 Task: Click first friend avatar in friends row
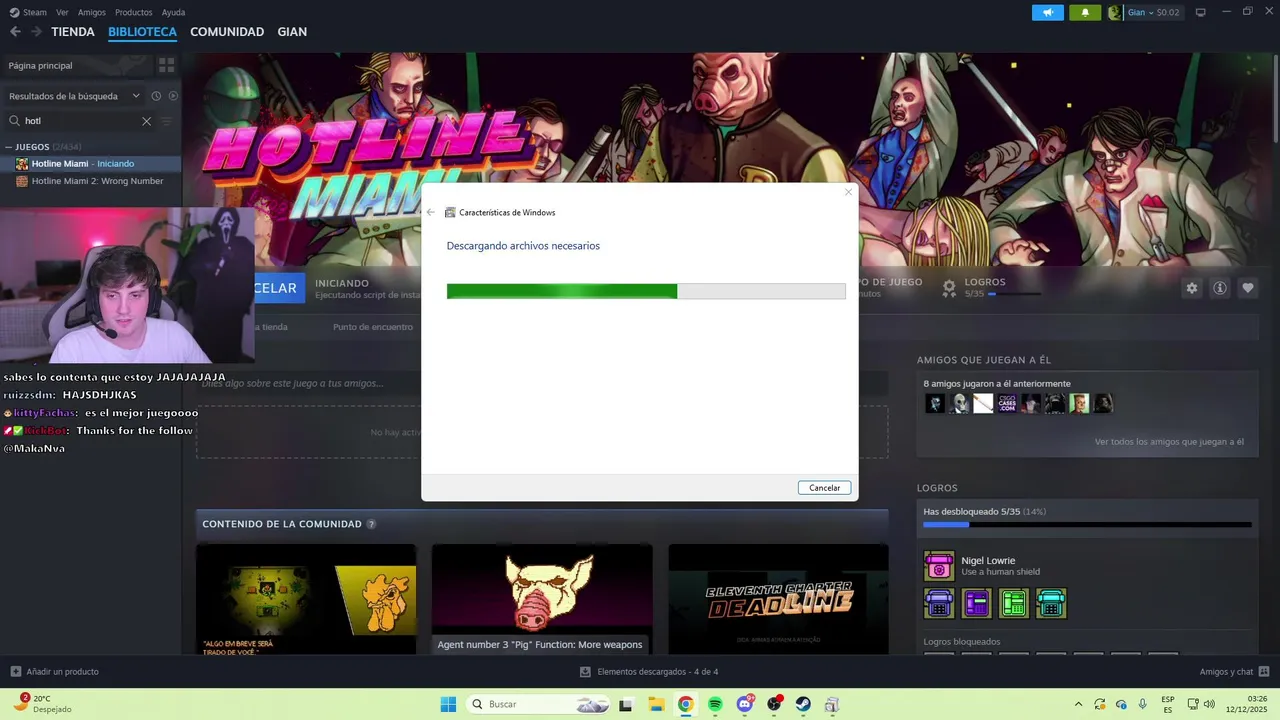coord(935,403)
